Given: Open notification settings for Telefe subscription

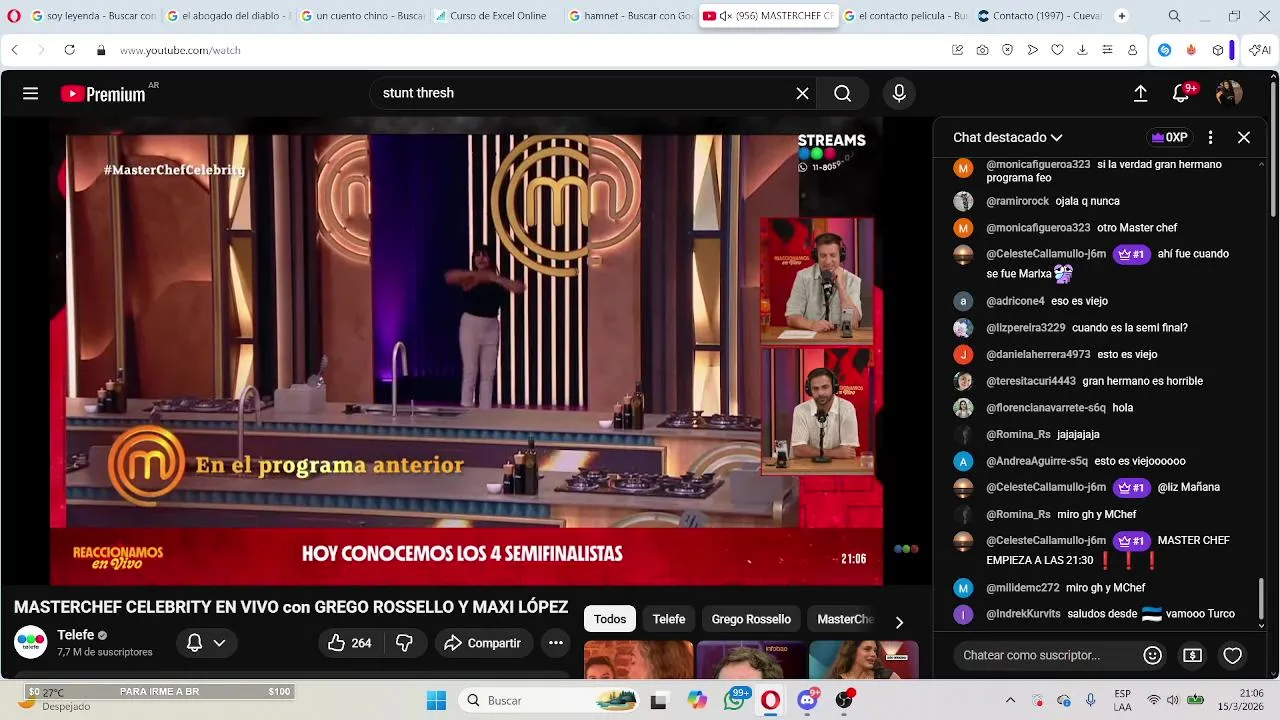Looking at the screenshot, I should tap(207, 643).
